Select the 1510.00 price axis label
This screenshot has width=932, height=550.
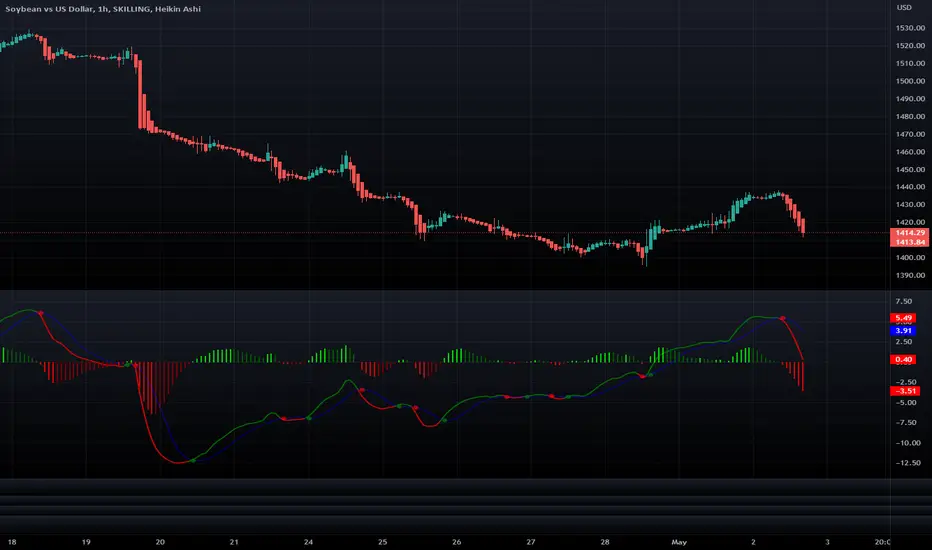[x=910, y=64]
